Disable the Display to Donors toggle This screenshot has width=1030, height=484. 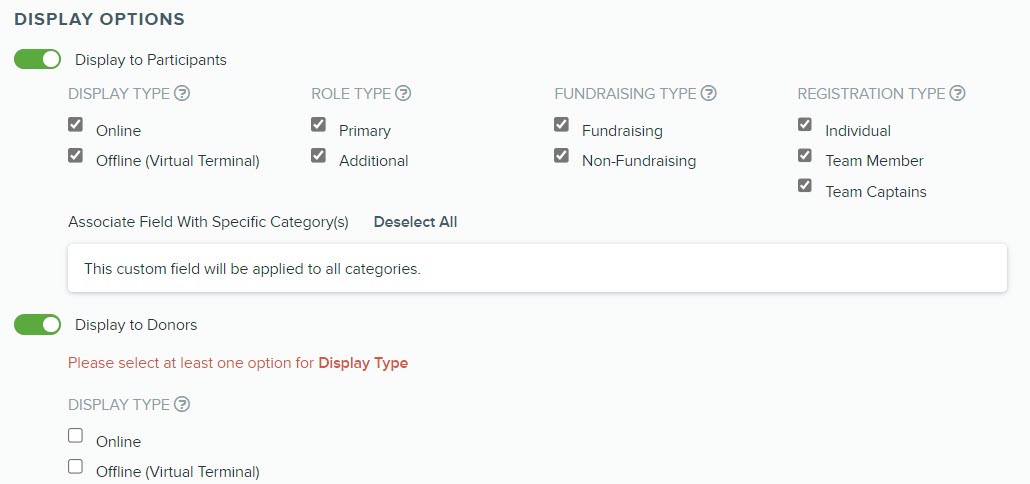[37, 324]
